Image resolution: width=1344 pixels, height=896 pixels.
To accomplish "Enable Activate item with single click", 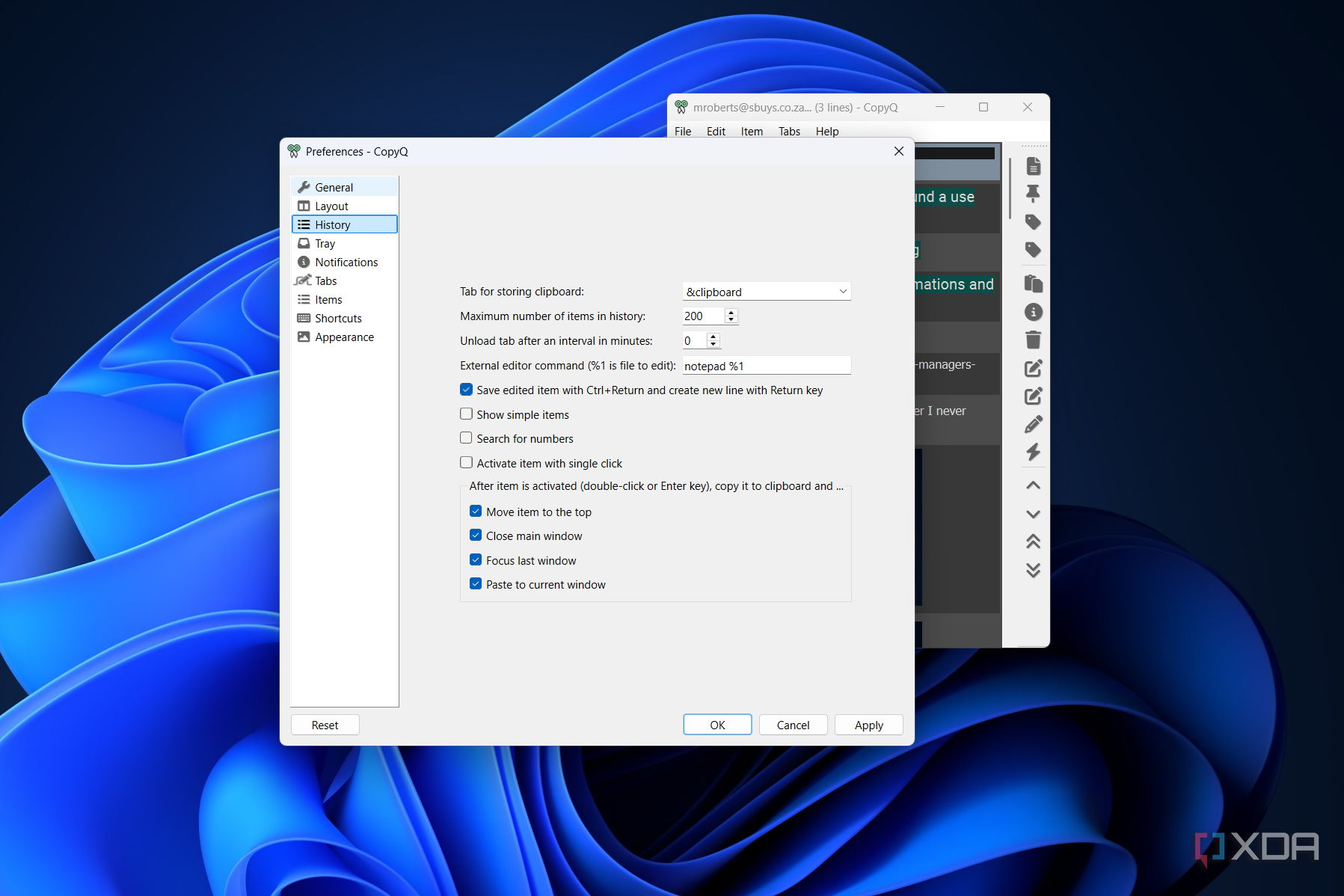I will [466, 462].
